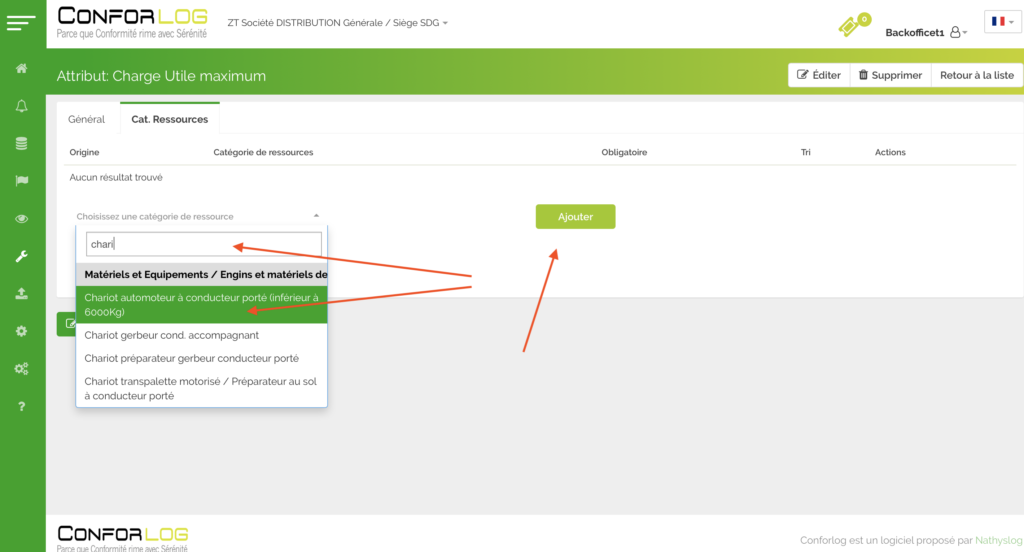Open the wrench tools sidebar icon
This screenshot has width=1024, height=552.
[x=21, y=256]
